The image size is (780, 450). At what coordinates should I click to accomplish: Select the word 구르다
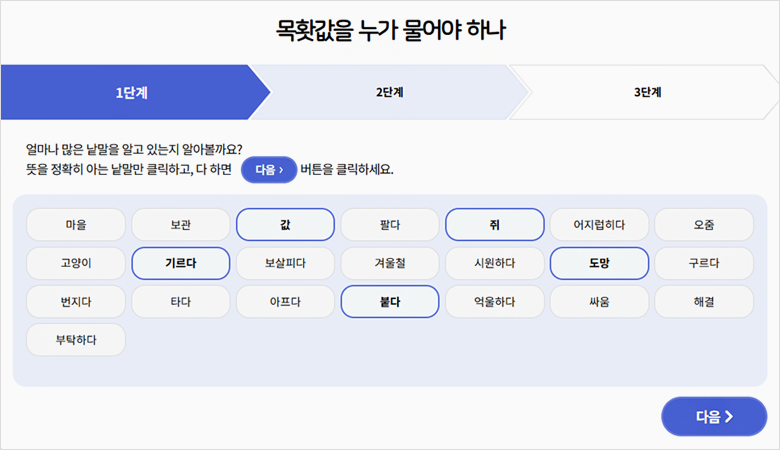click(704, 263)
